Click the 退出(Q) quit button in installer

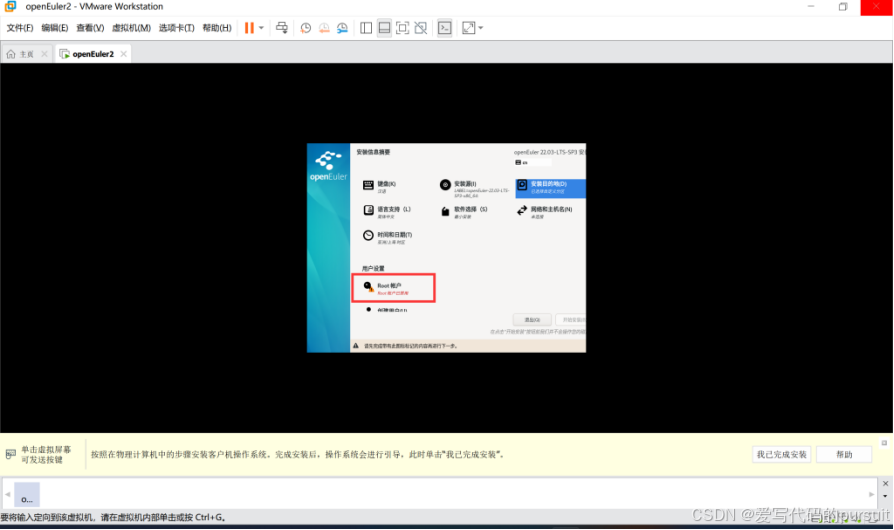pos(532,320)
